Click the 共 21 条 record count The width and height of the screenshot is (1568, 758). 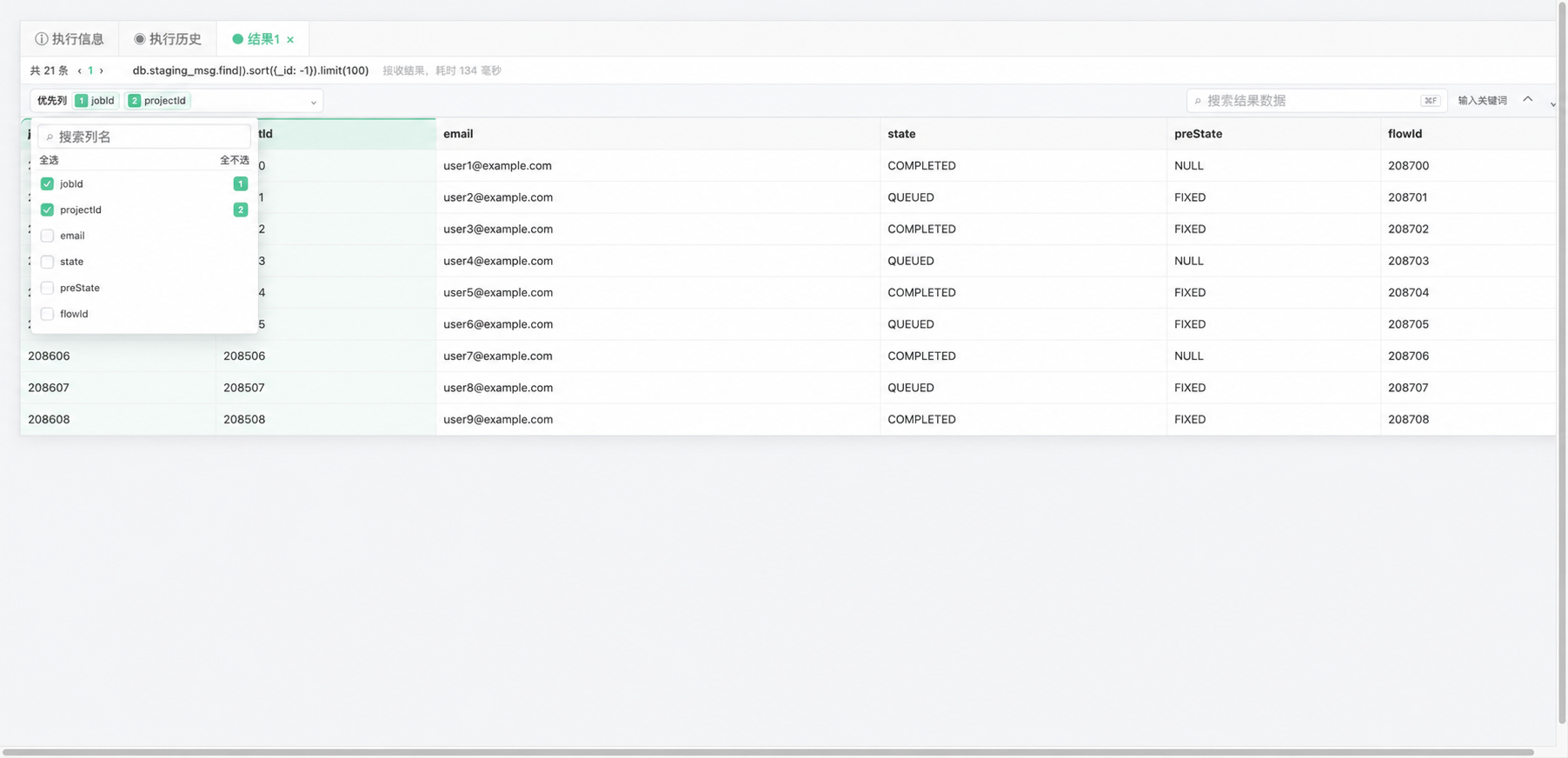pyautogui.click(x=49, y=70)
